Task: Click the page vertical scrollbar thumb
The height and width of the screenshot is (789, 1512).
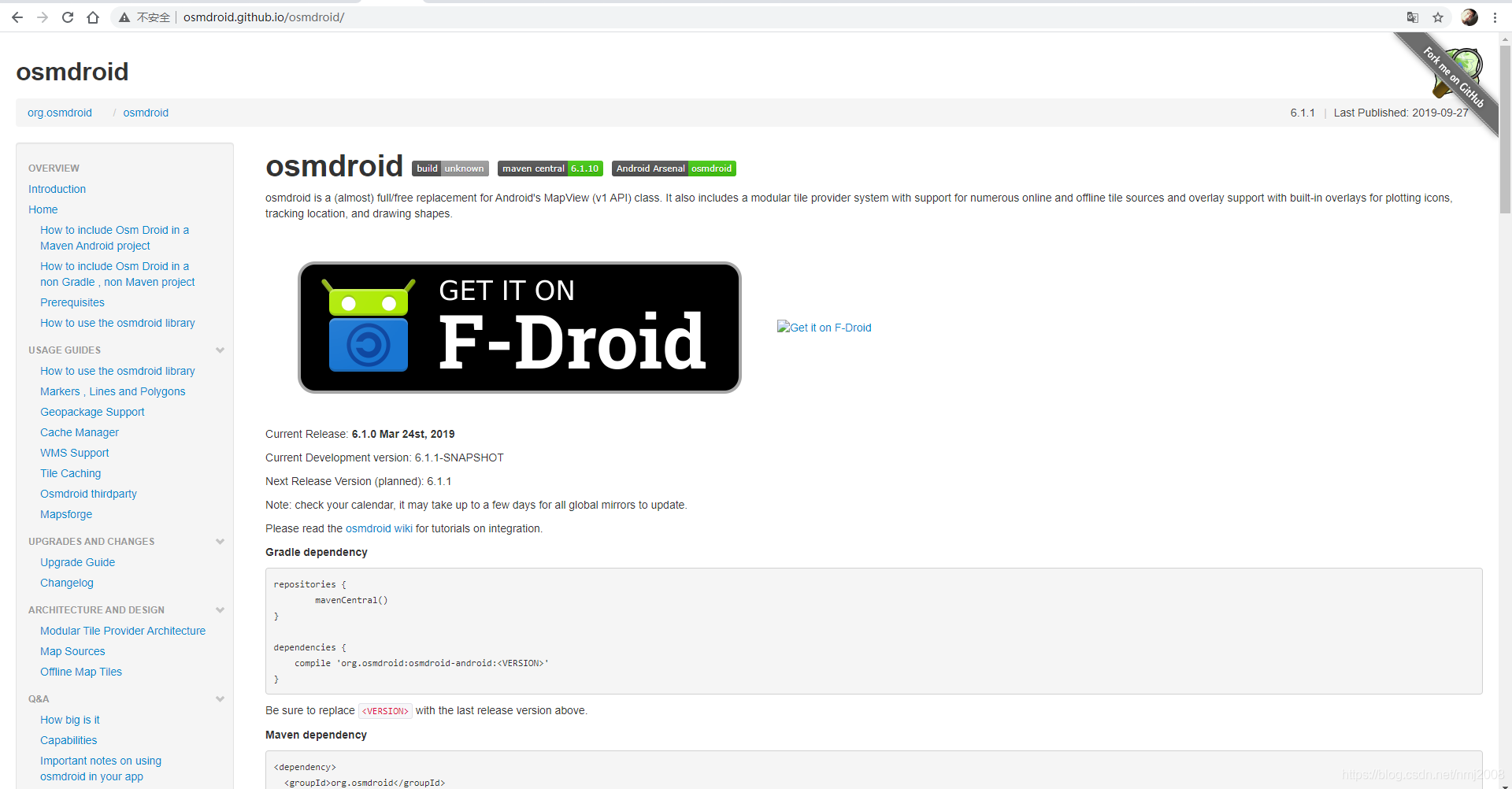Action: tap(1505, 130)
